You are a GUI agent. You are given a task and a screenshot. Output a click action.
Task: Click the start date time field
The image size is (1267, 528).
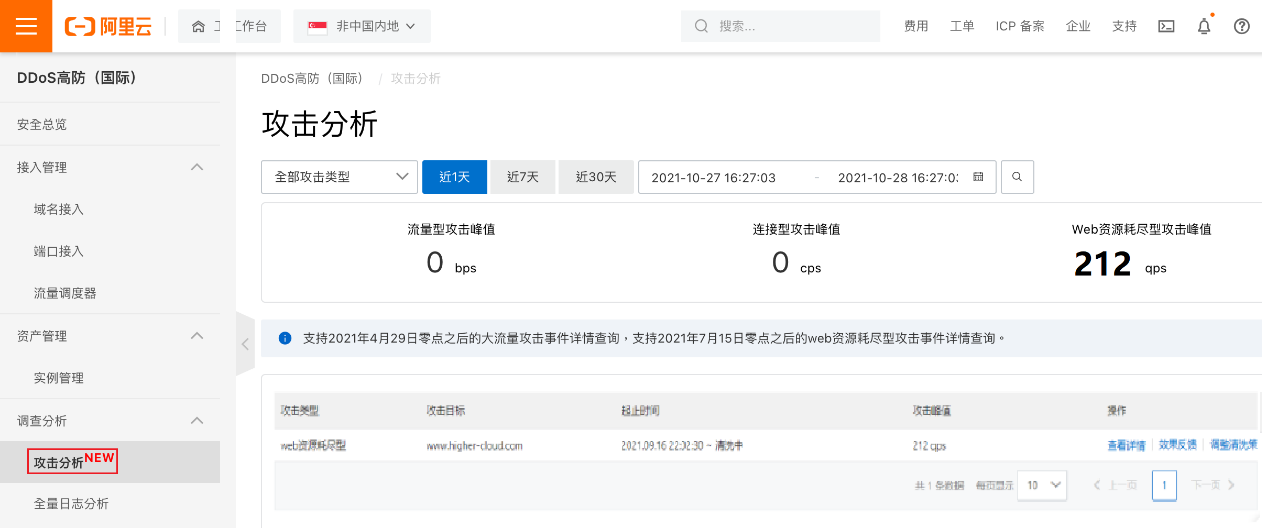[x=714, y=177]
